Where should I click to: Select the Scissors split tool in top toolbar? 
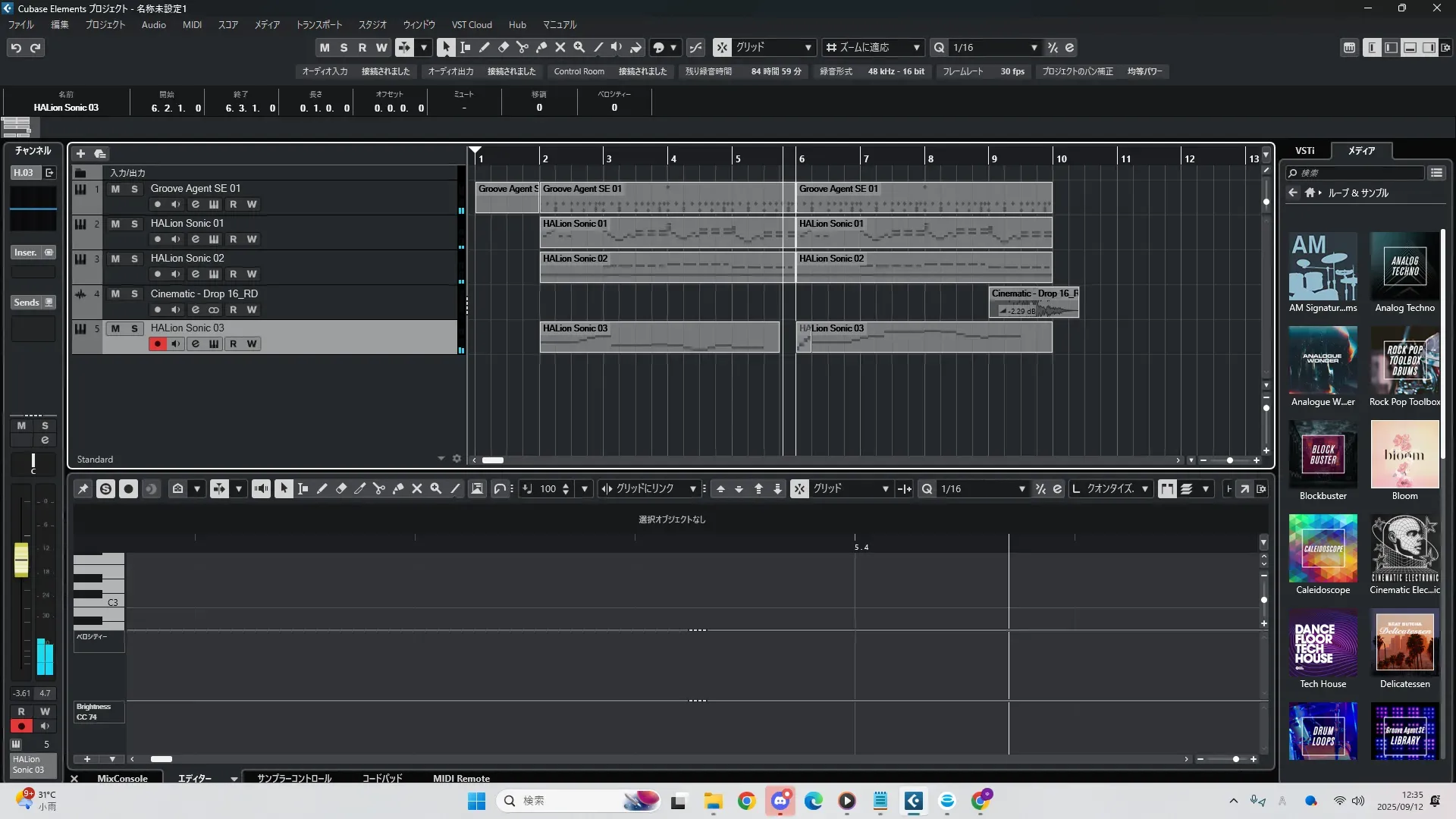(522, 47)
